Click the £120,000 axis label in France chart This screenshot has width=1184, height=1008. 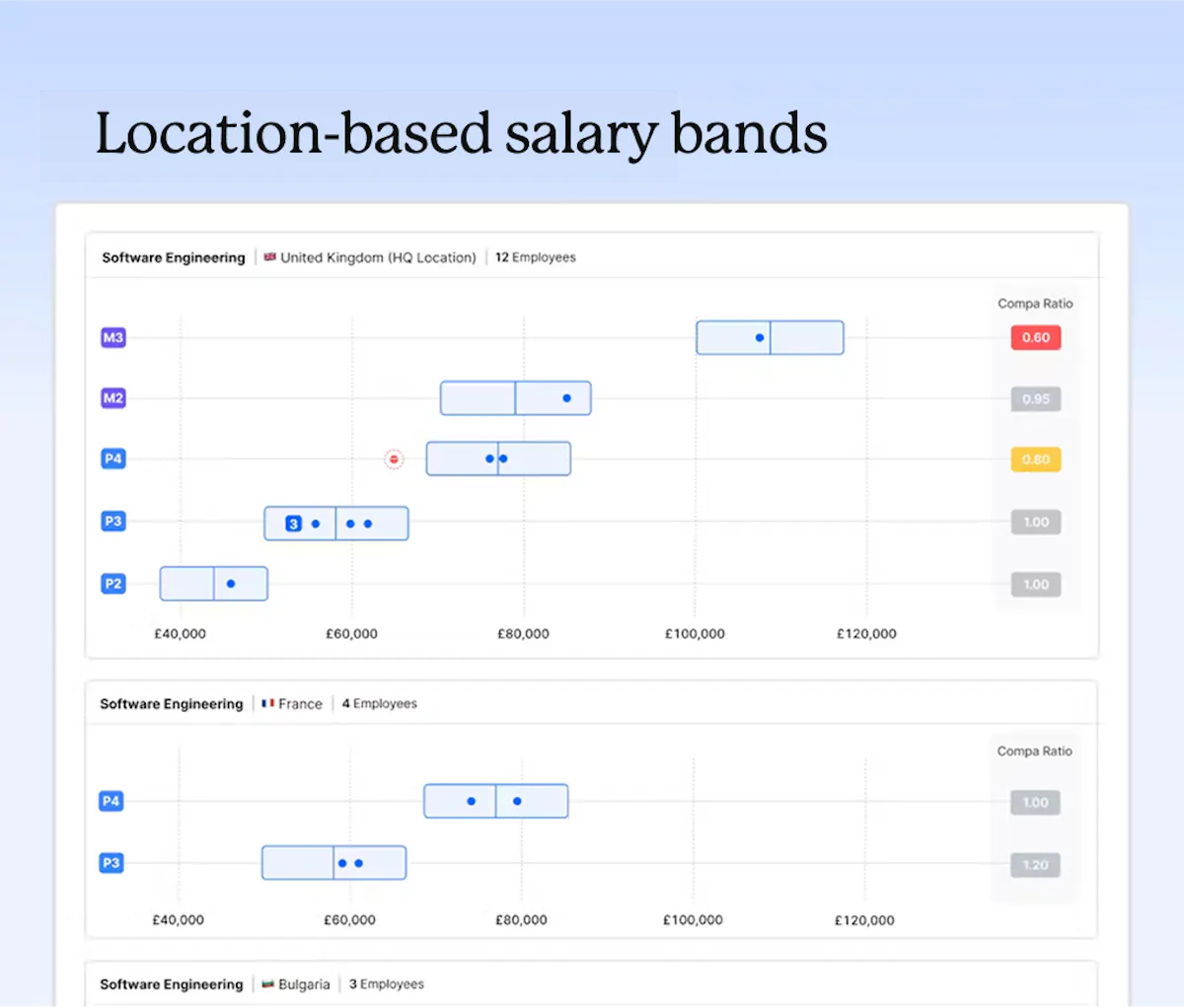(864, 920)
